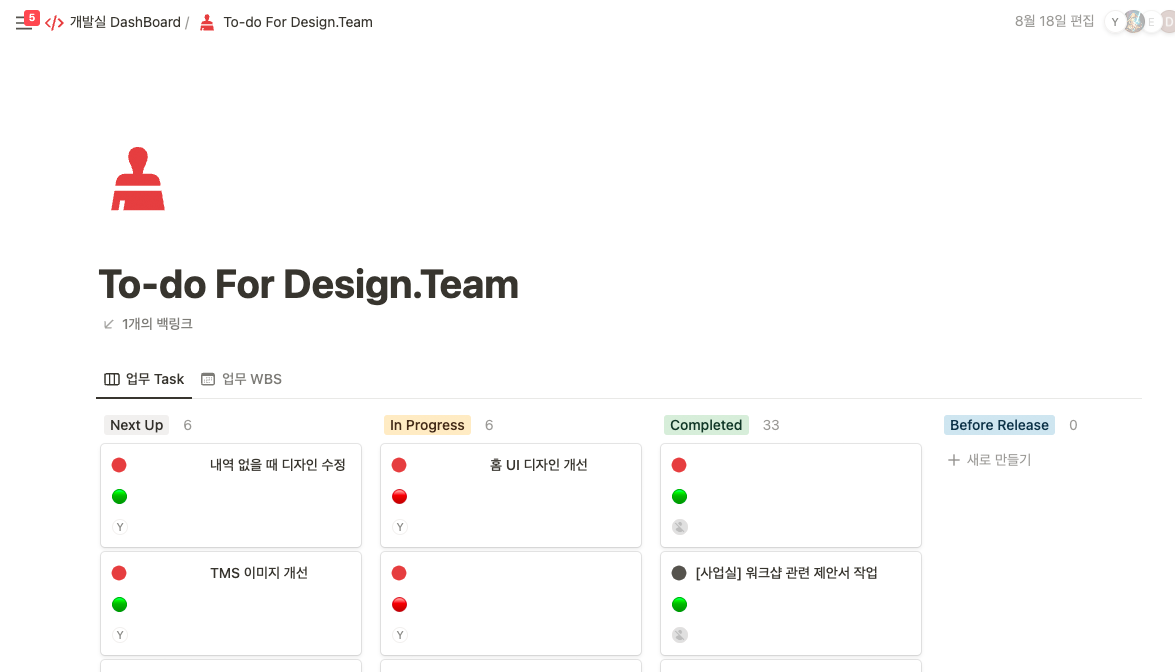Click red dot on 내역 없을 때 디자인 수정 card

point(119,465)
